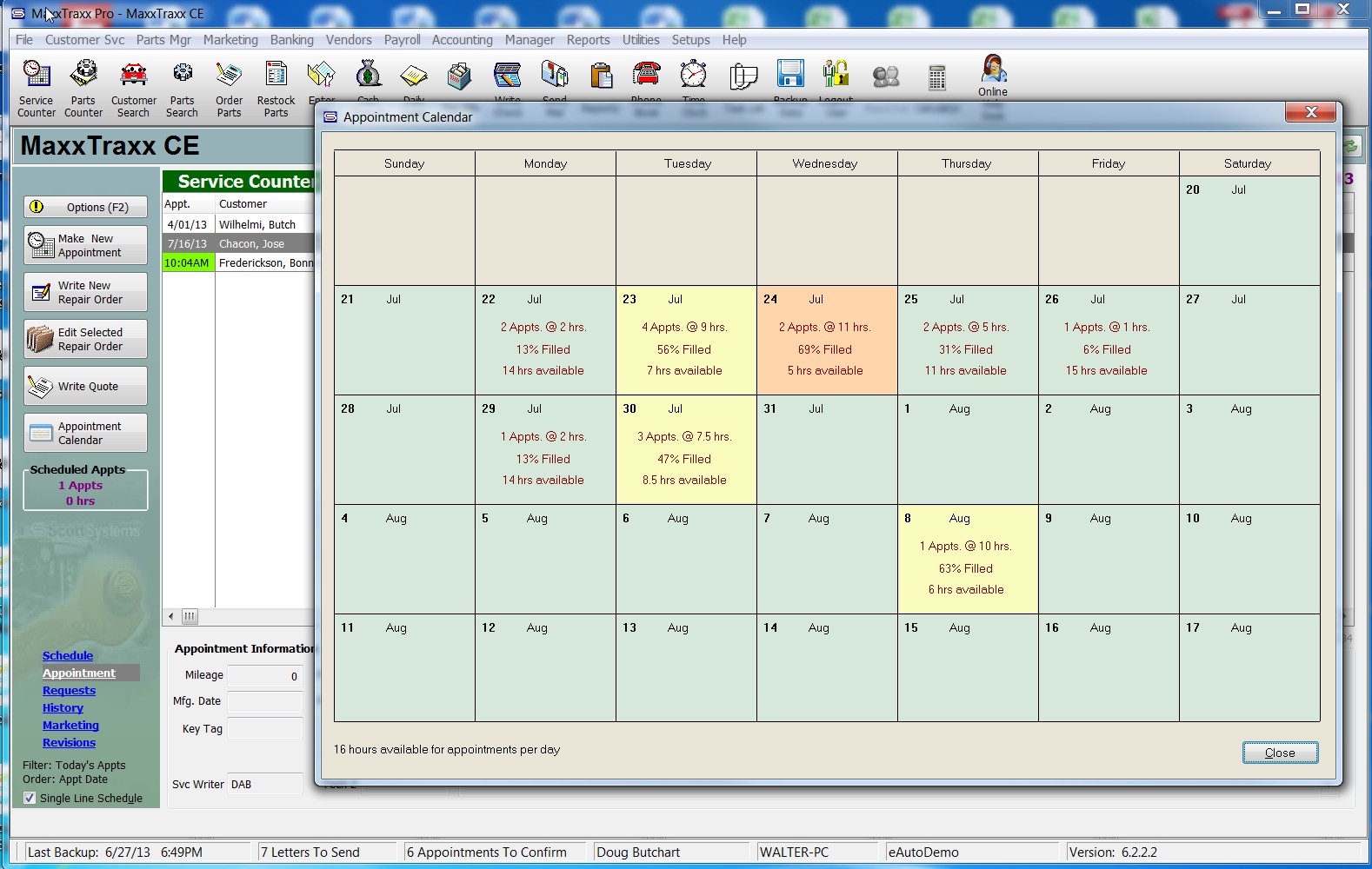Open the Help menu
This screenshot has width=1372, height=869.
click(x=735, y=40)
